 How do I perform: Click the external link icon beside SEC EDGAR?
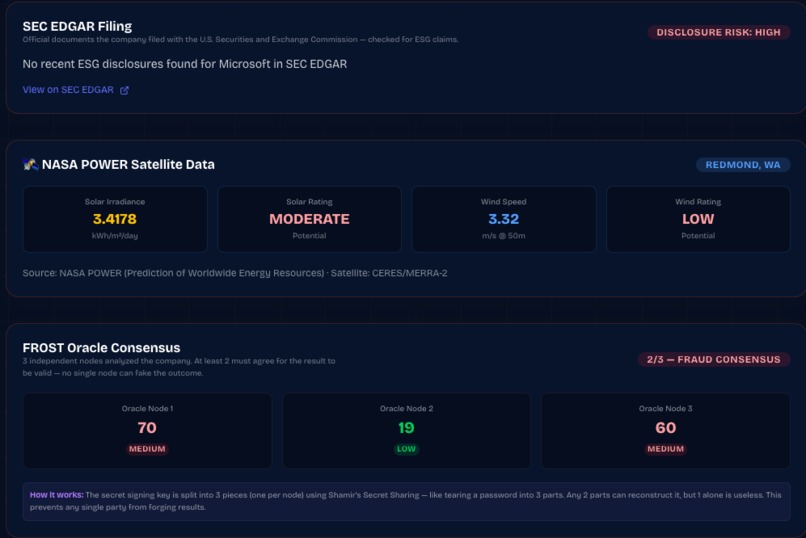(124, 90)
